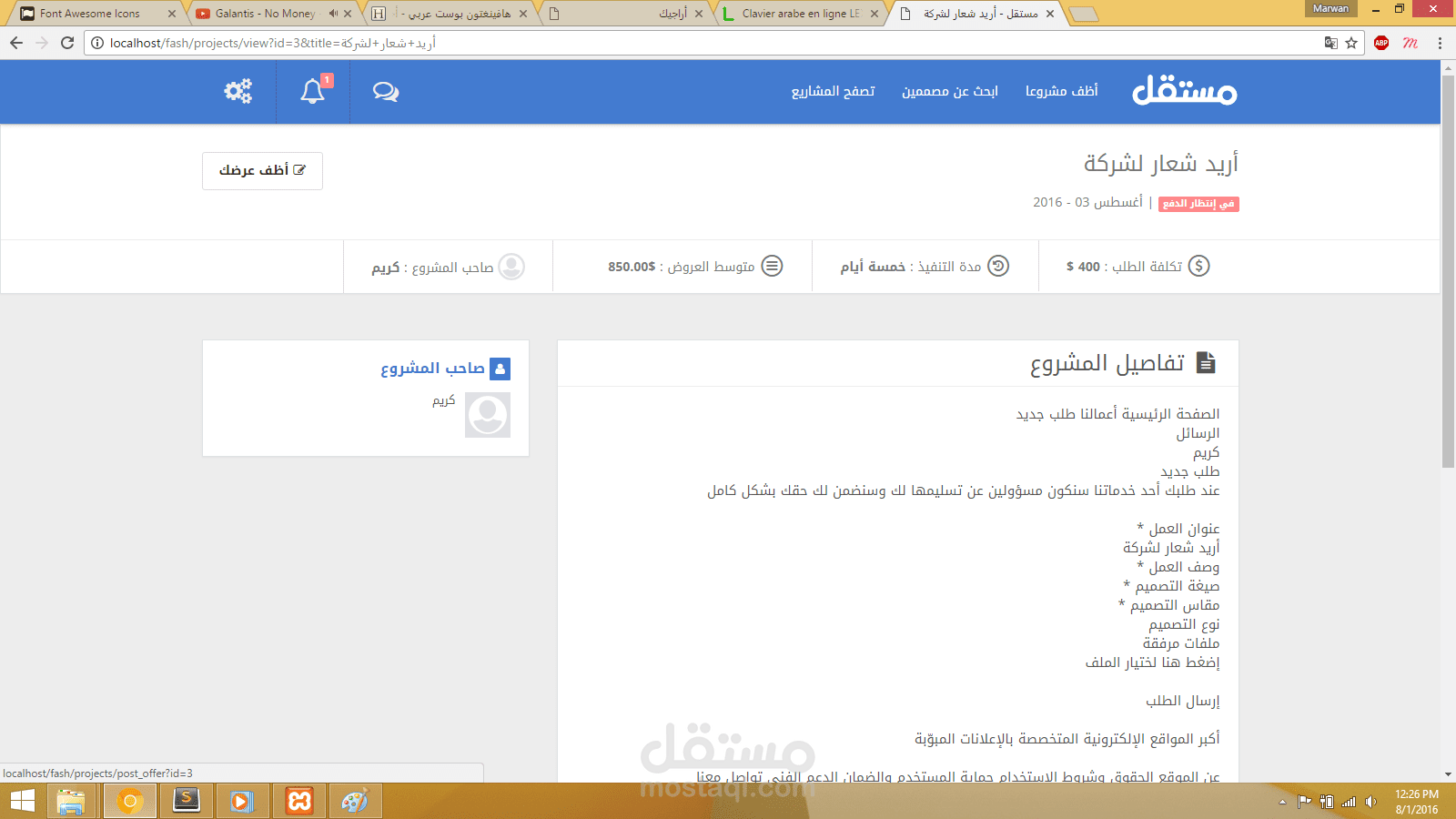The image size is (1456, 819).
Task: Click the clock icon next to مدة التنفيذ
Action: [x=998, y=266]
